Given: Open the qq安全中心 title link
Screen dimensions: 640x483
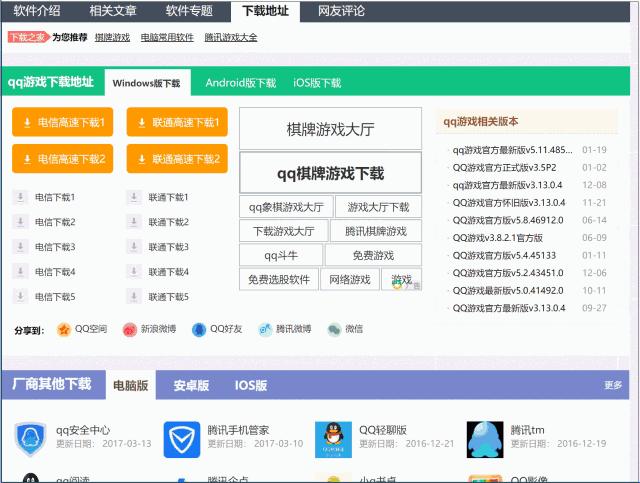Looking at the screenshot, I should tap(83, 430).
